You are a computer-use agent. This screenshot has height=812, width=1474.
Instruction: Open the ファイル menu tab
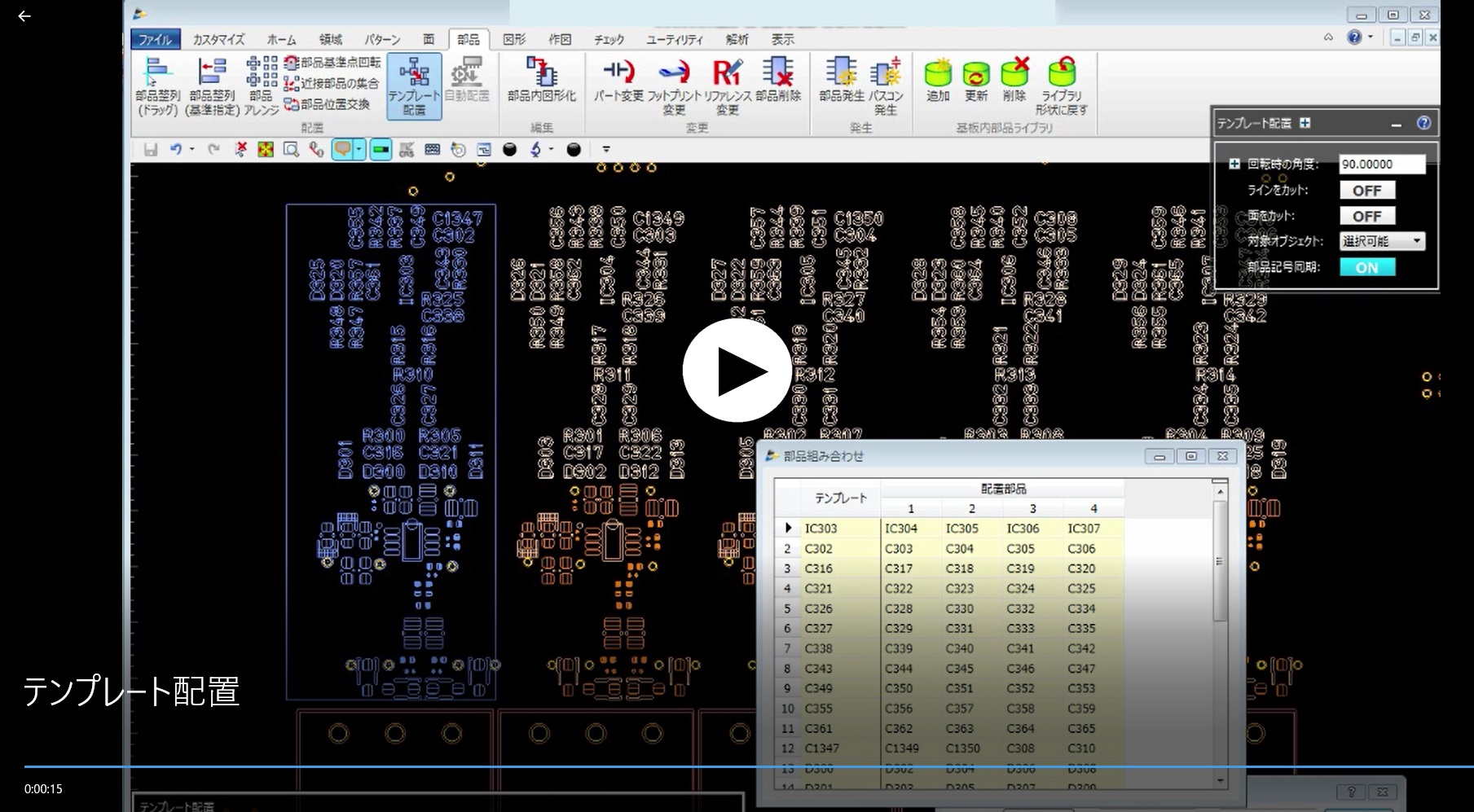[x=155, y=39]
